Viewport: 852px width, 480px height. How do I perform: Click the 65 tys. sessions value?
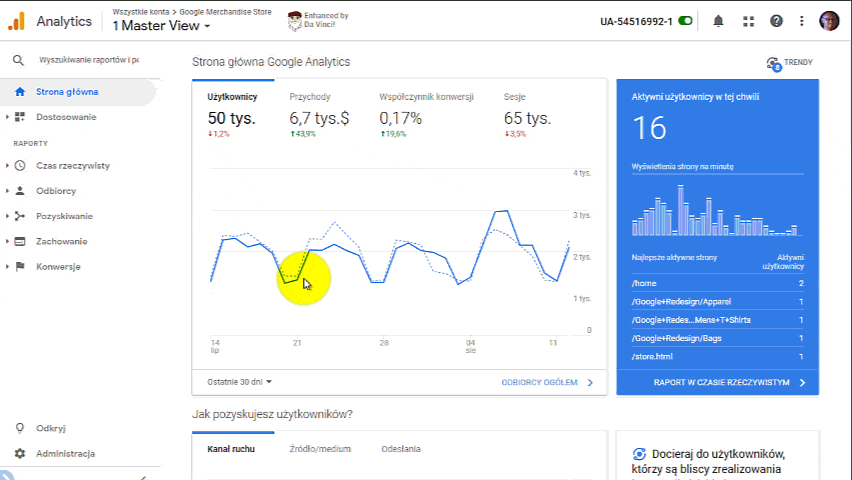coord(527,118)
